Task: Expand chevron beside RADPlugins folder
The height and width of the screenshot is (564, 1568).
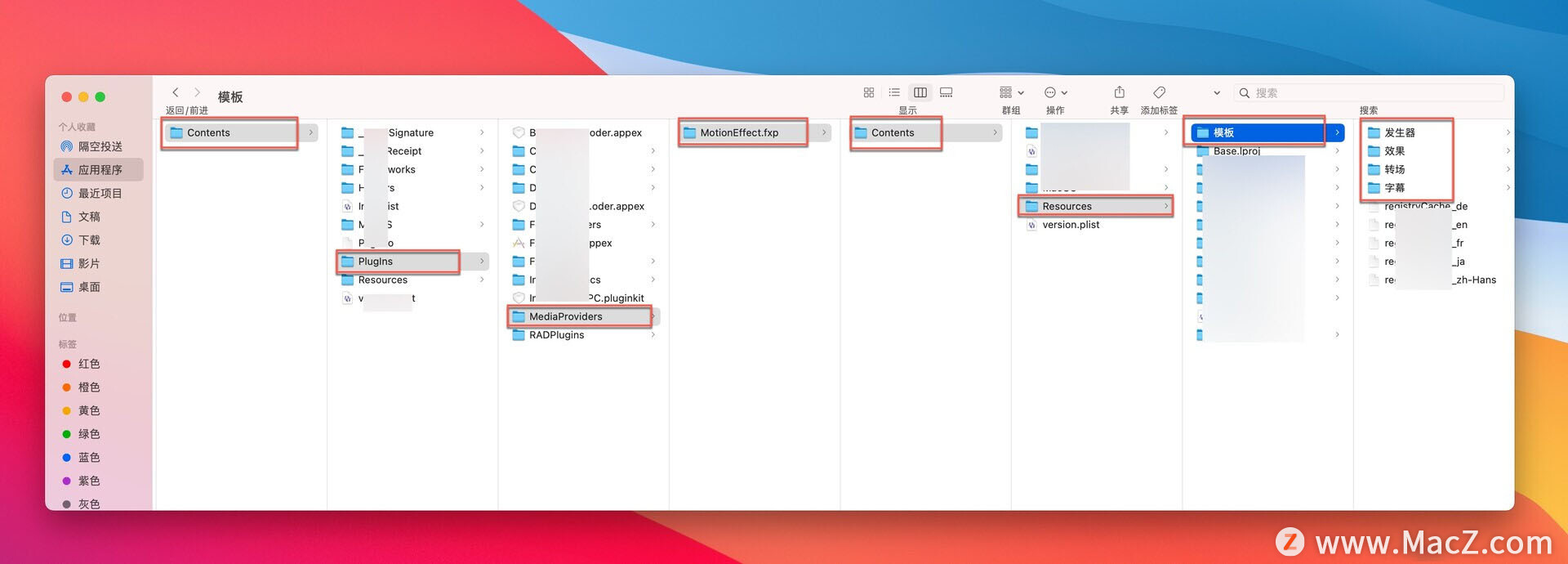Action: click(653, 335)
